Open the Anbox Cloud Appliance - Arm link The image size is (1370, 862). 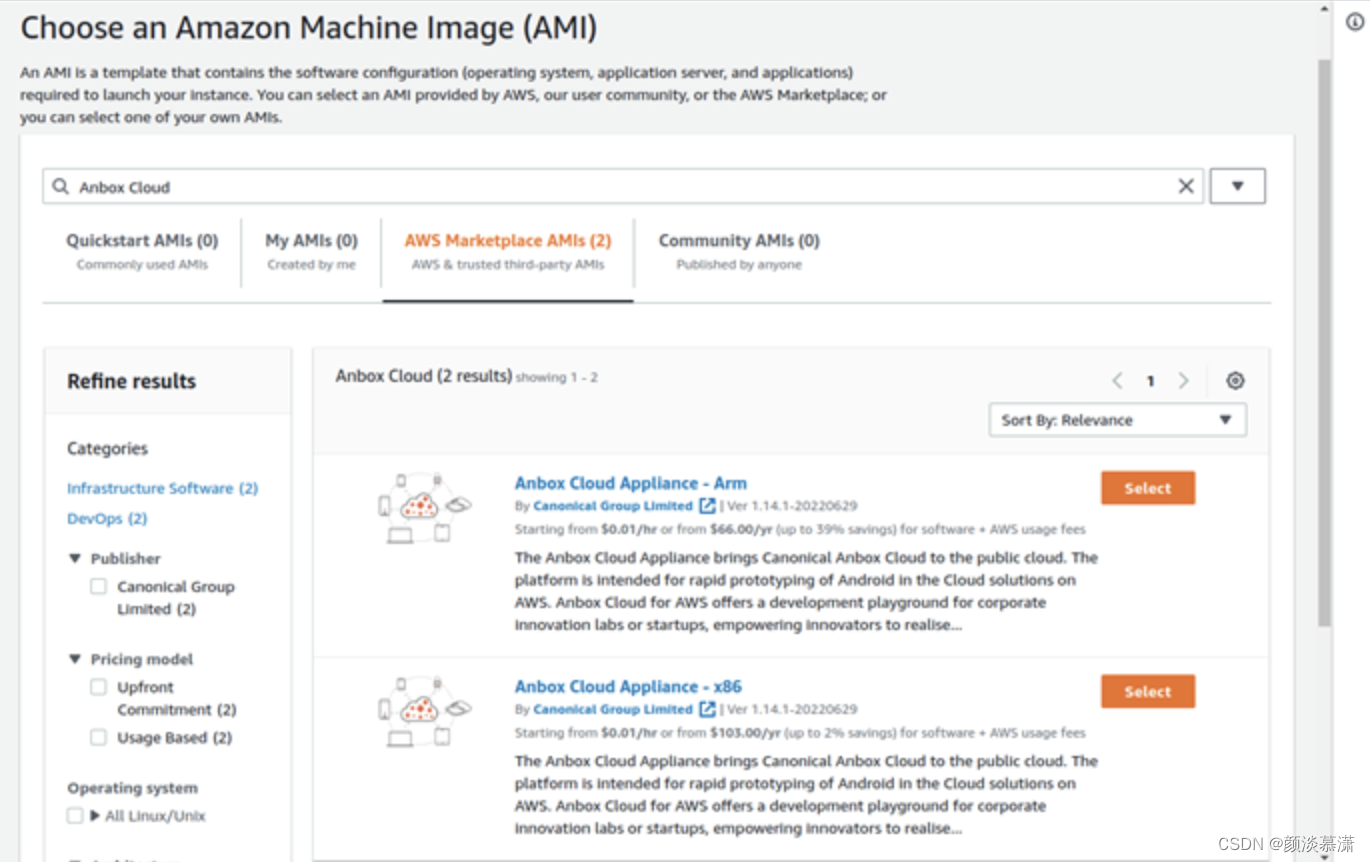tap(631, 483)
